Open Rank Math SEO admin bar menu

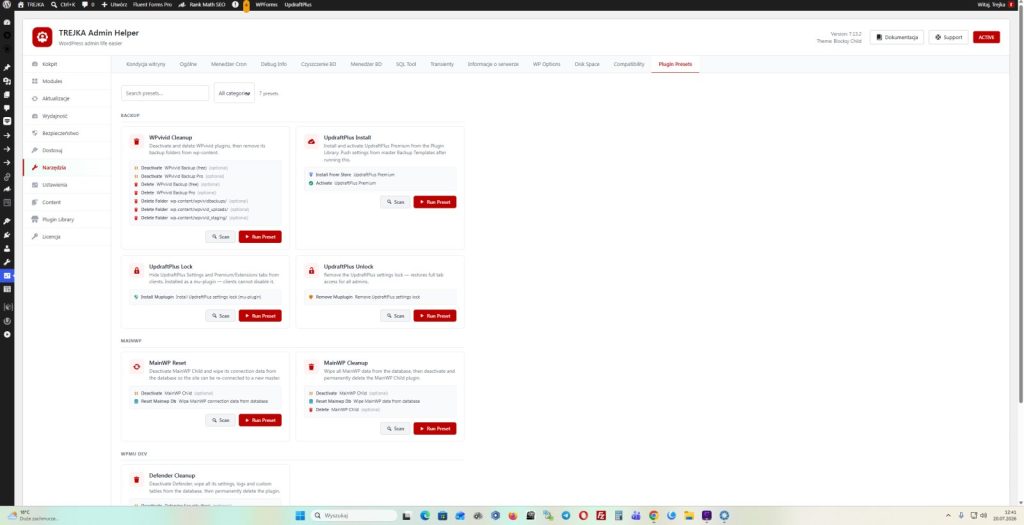tap(201, 4)
